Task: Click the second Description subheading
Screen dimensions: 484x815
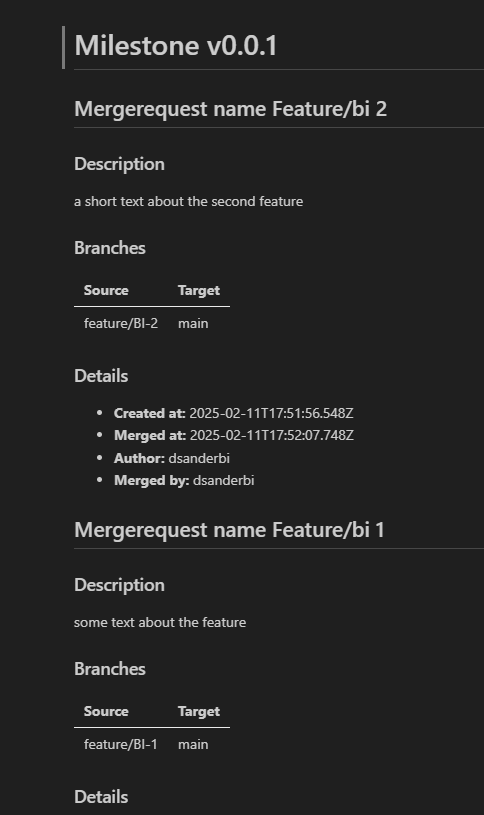Action: click(120, 585)
